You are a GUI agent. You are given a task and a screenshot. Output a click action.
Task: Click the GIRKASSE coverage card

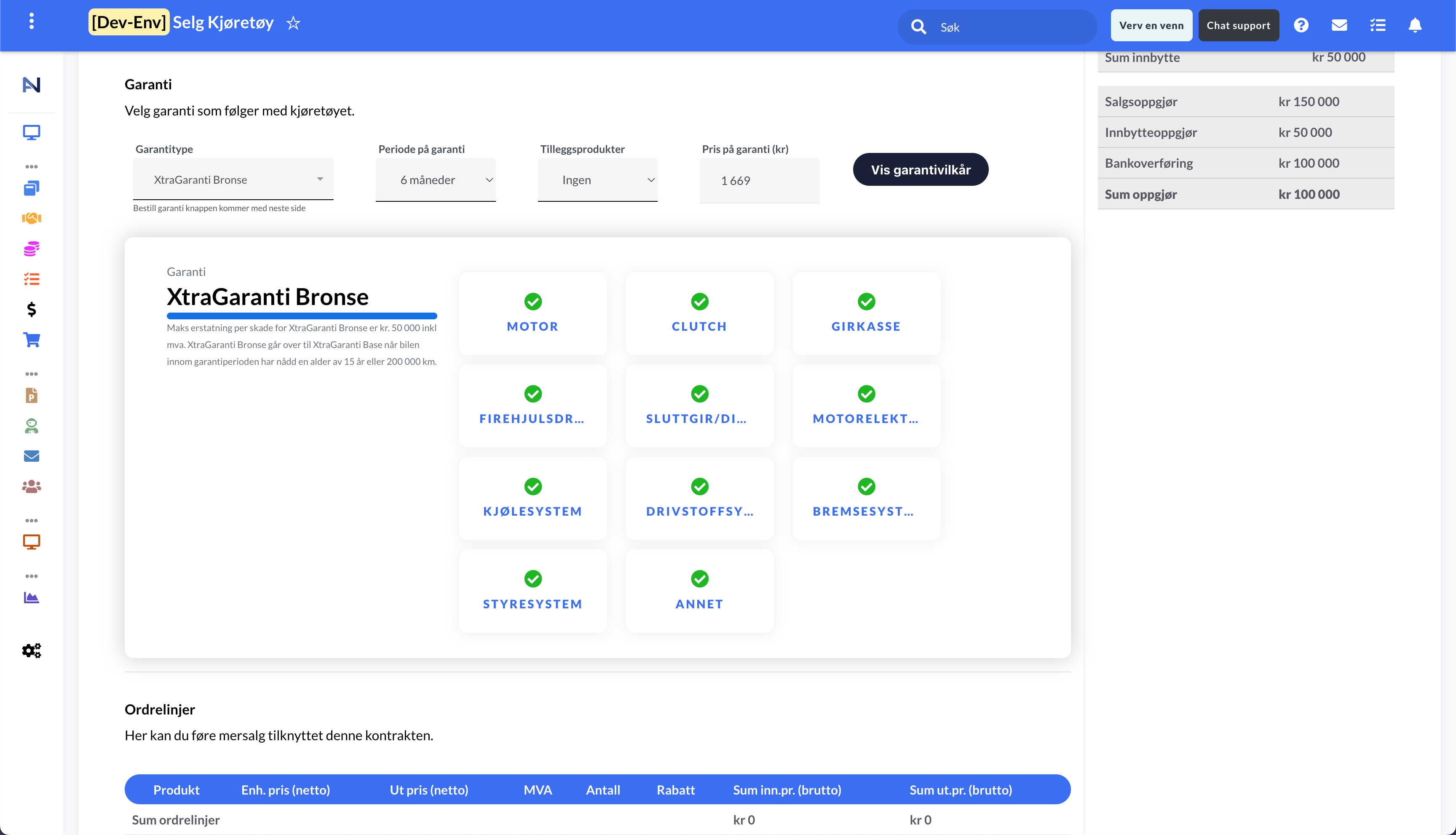[867, 313]
